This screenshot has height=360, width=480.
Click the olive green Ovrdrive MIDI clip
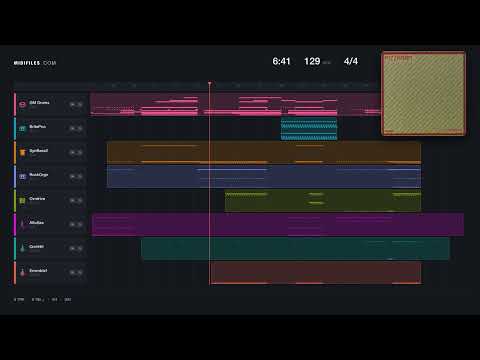[323, 200]
